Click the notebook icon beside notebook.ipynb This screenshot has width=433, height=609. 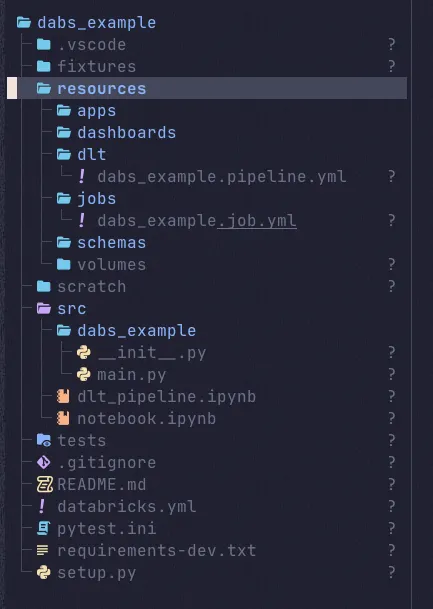click(63, 419)
